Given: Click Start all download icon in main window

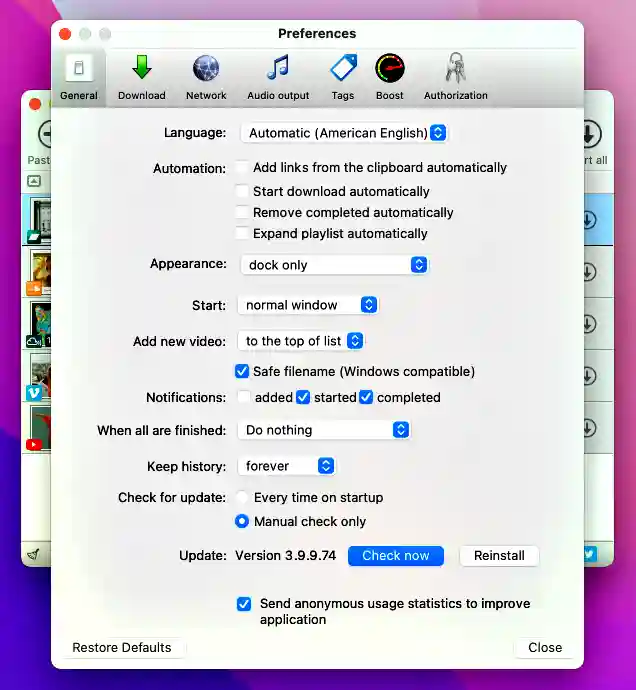Looking at the screenshot, I should [592, 134].
